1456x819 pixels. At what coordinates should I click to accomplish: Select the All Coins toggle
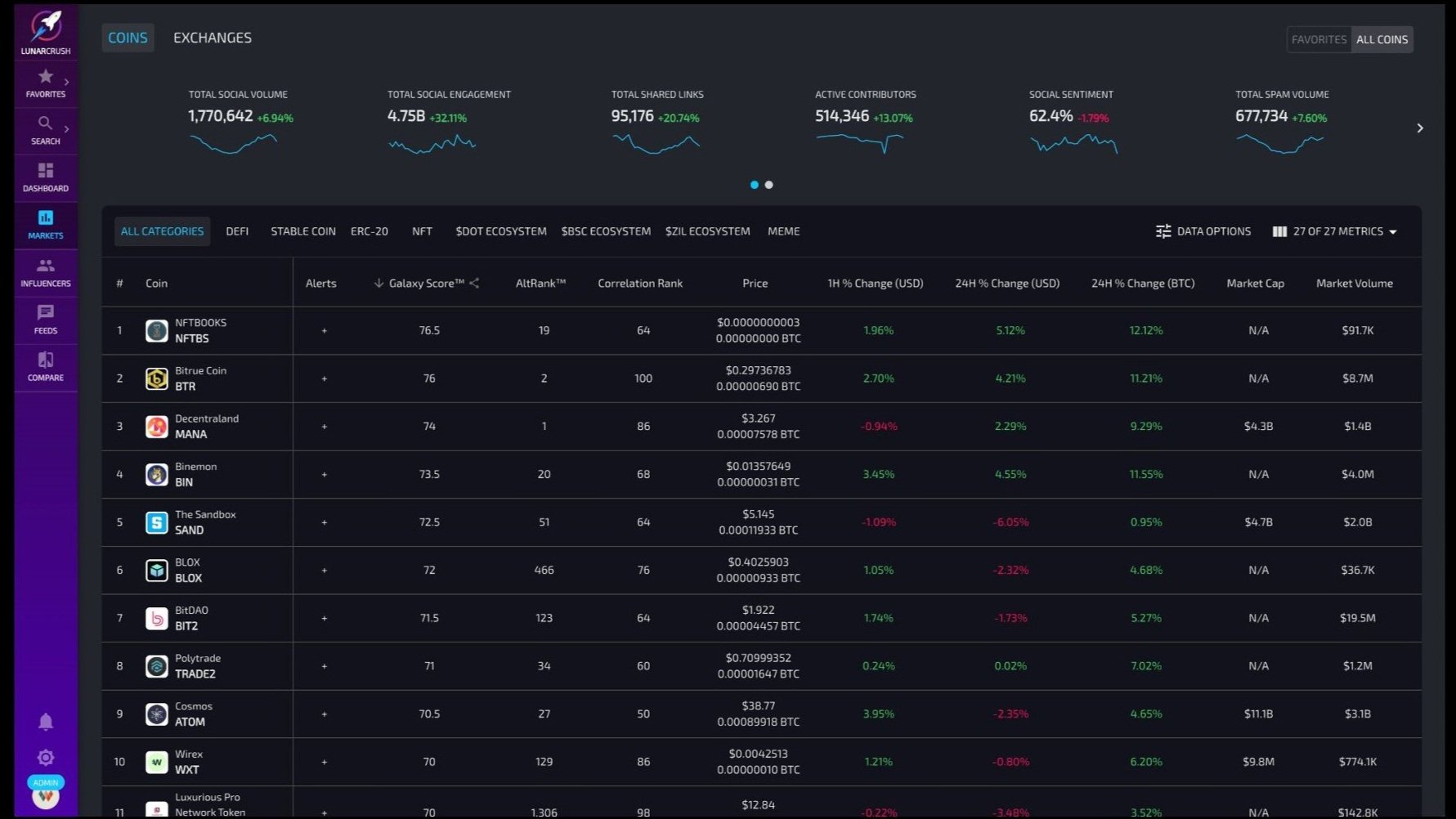coord(1382,39)
